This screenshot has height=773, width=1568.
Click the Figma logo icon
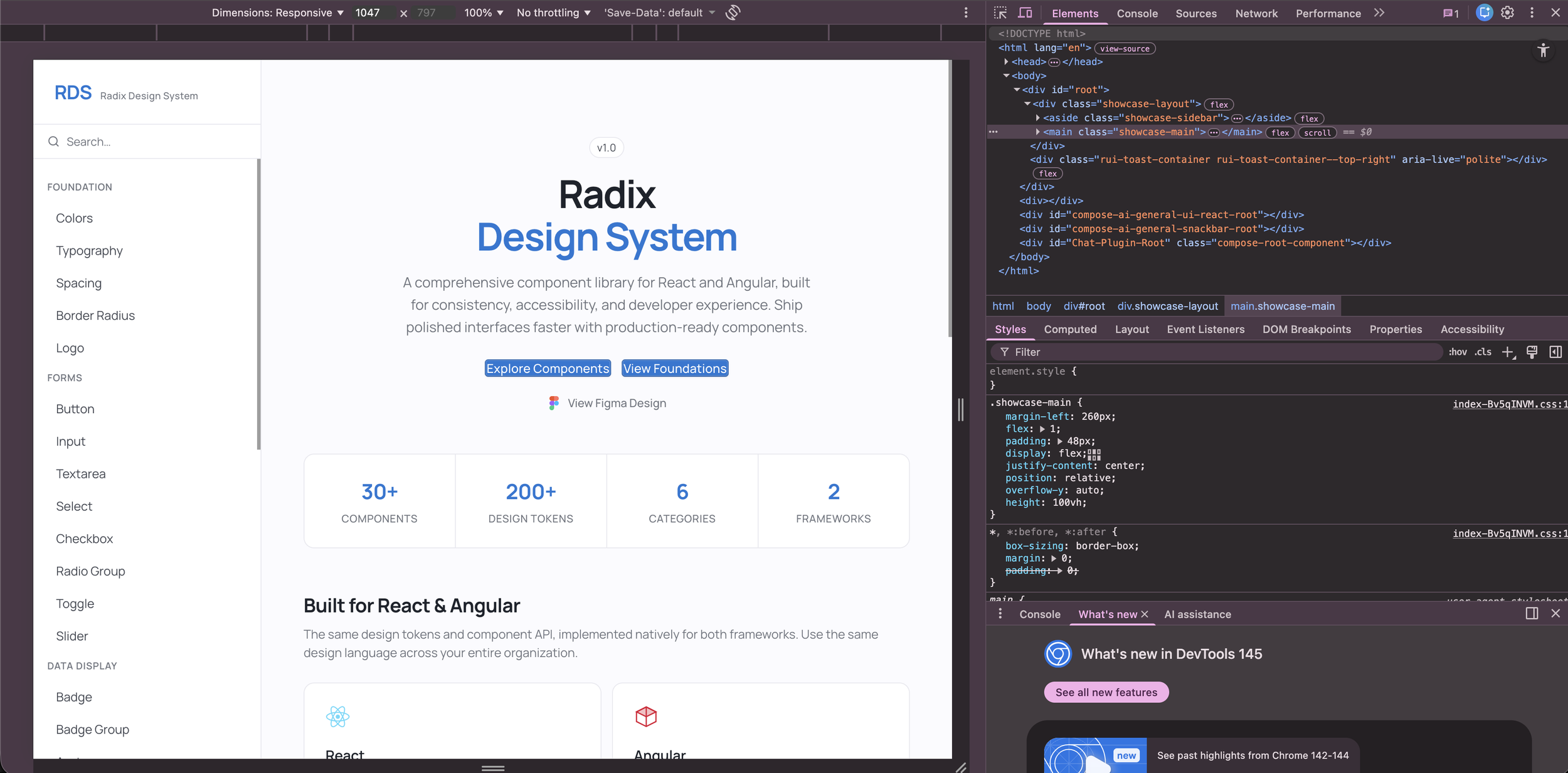click(554, 403)
